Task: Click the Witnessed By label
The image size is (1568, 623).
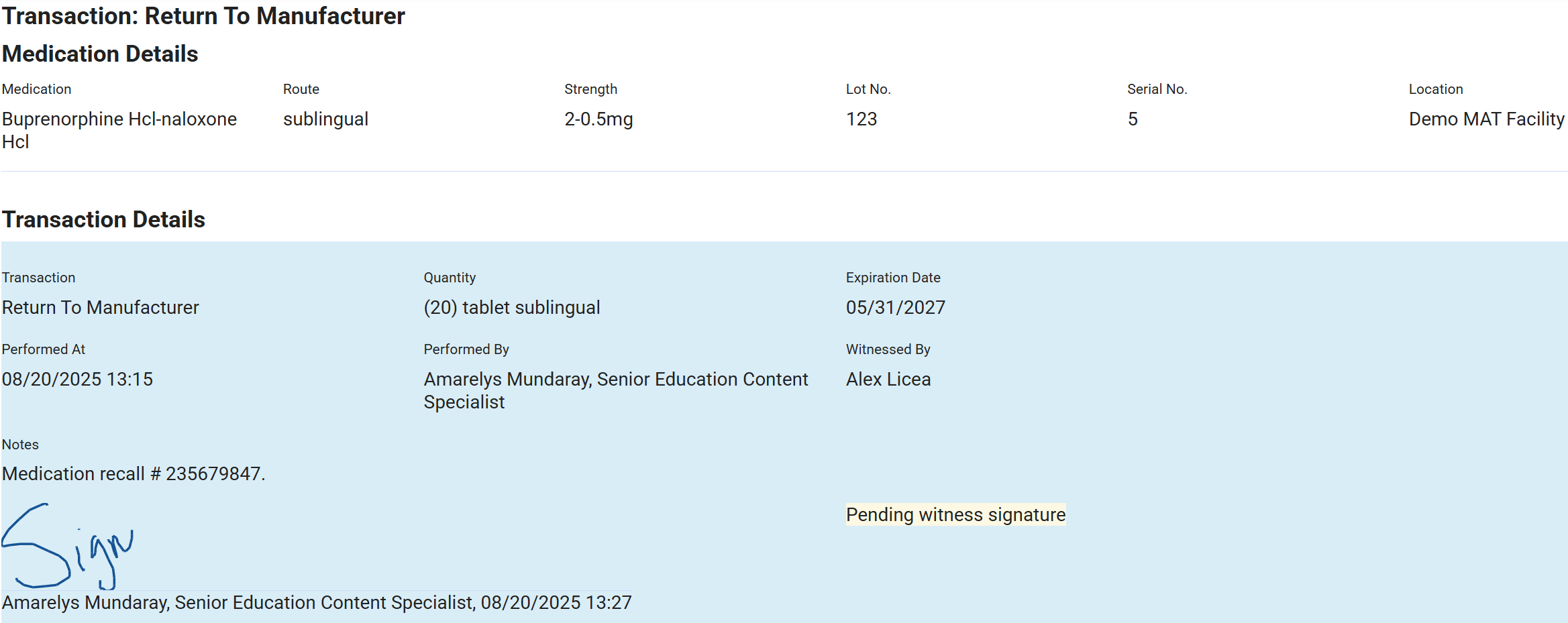Action: pos(888,349)
